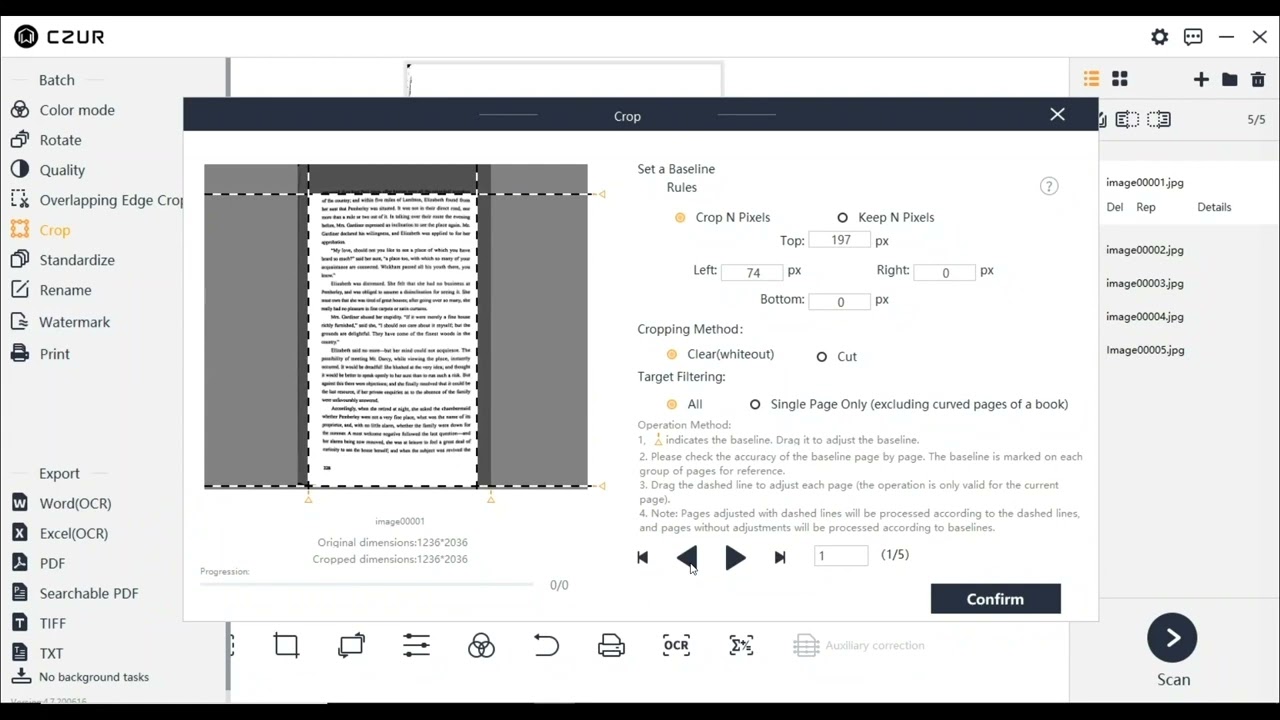Image resolution: width=1280 pixels, height=720 pixels.
Task: Go to next page arrow
Action: pos(735,557)
